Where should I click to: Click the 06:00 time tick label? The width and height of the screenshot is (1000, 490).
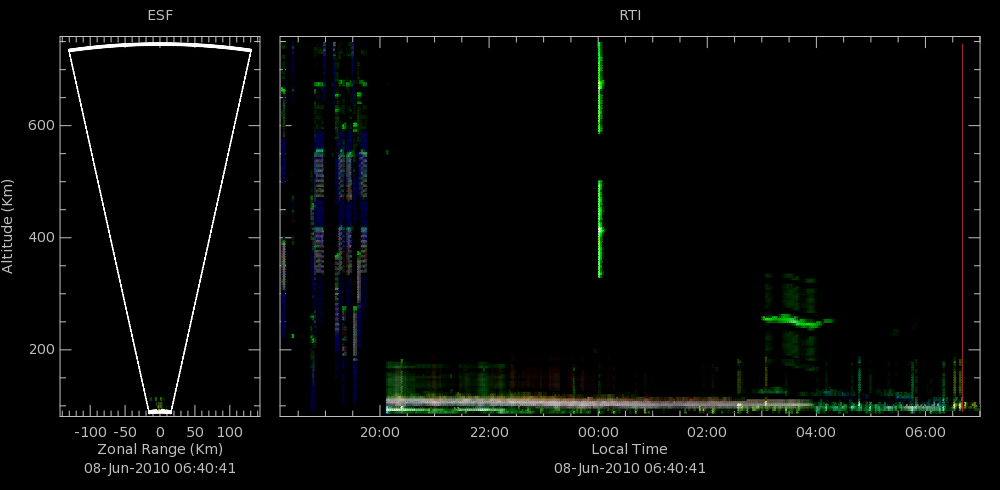tap(925, 432)
